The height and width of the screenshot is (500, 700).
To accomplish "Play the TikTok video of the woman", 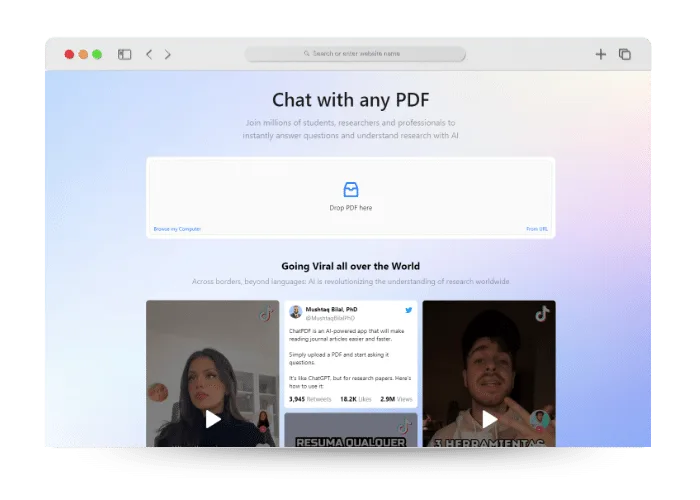I will 213,419.
